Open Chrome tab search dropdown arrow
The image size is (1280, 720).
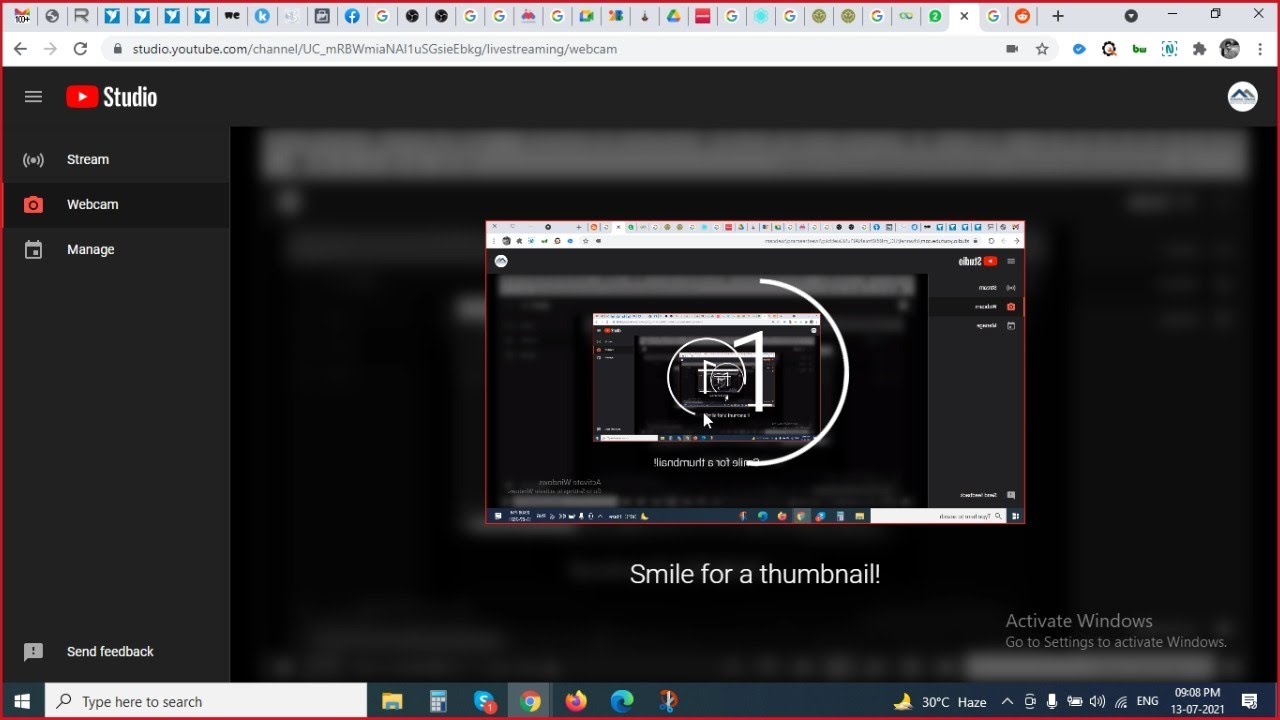click(x=1131, y=16)
